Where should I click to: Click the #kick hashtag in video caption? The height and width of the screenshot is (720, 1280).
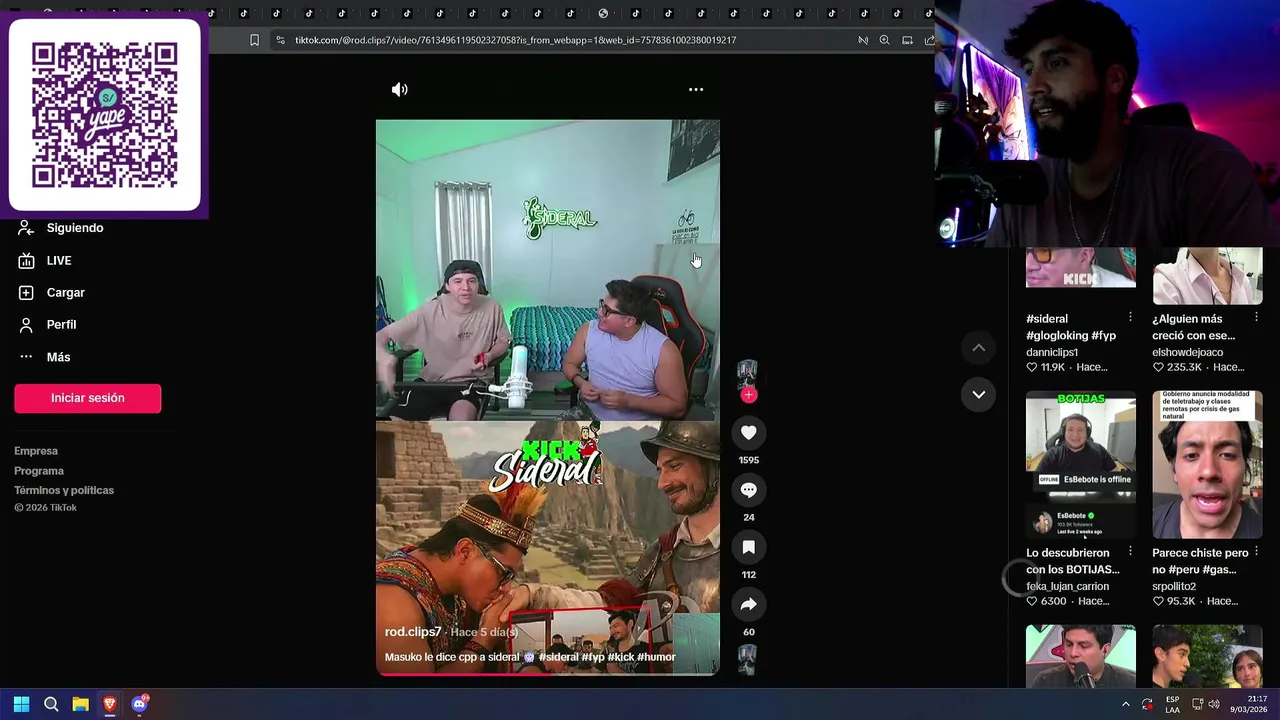pyautogui.click(x=620, y=657)
